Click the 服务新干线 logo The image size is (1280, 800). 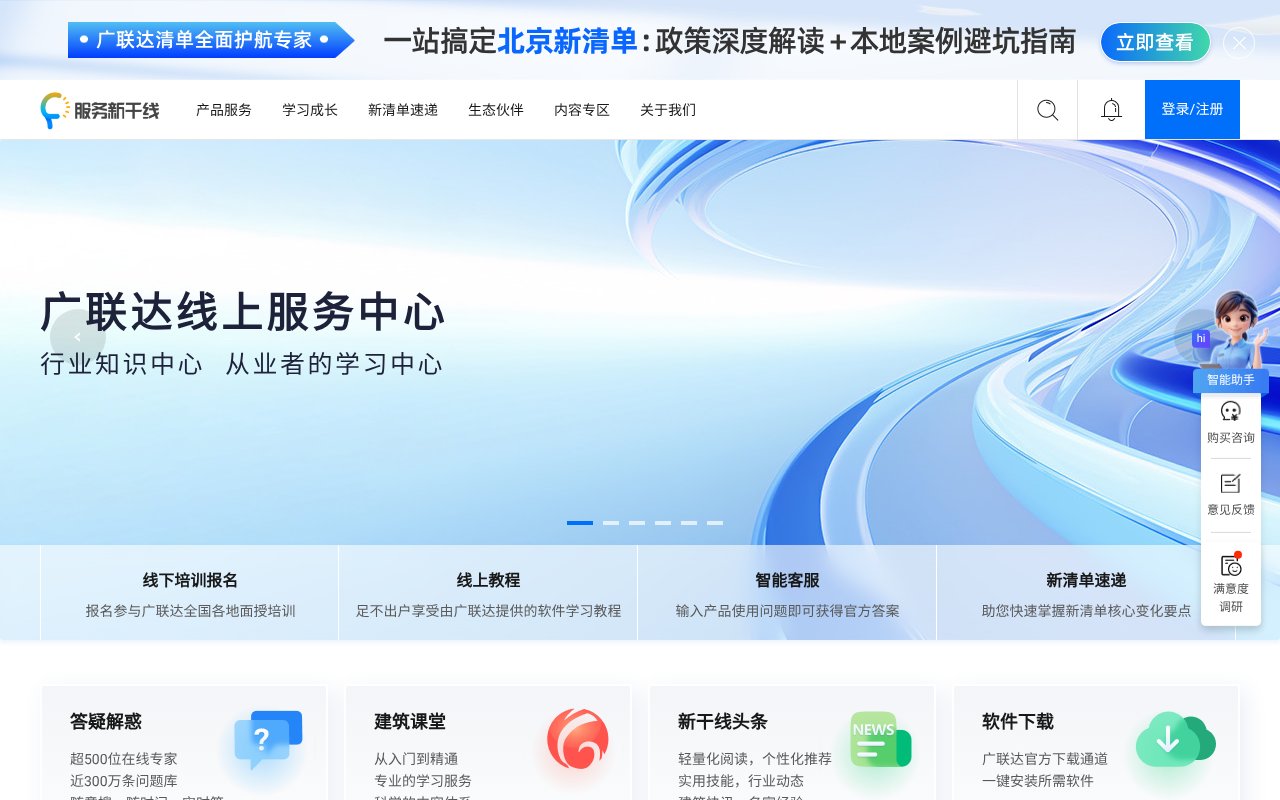100,110
